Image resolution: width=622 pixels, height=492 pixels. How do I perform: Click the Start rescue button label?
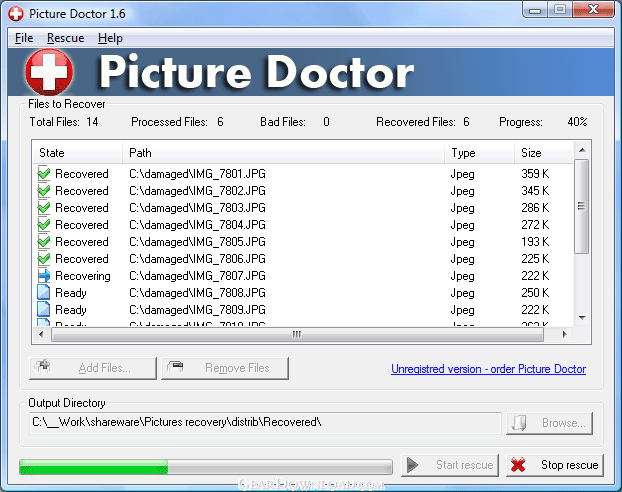click(x=465, y=465)
